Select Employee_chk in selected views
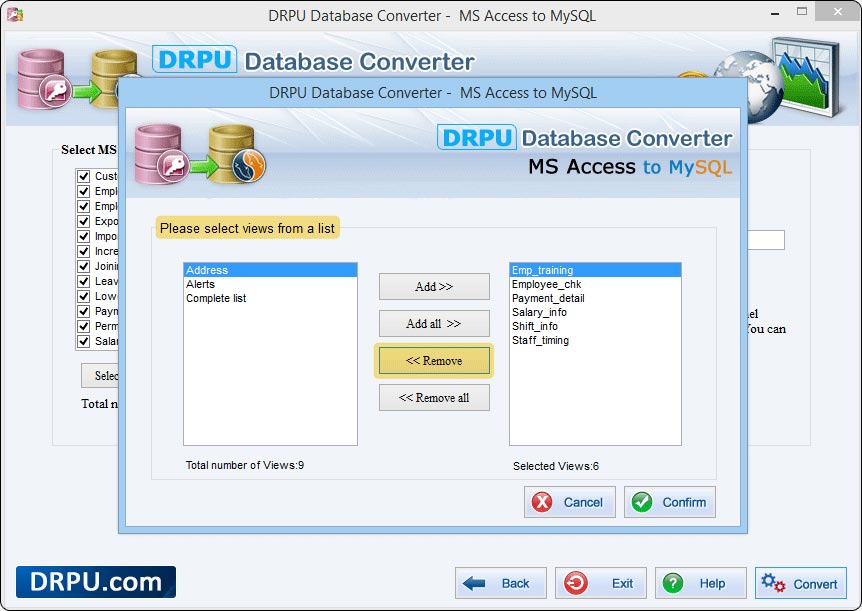Viewport: 862px width, 611px height. point(595,284)
